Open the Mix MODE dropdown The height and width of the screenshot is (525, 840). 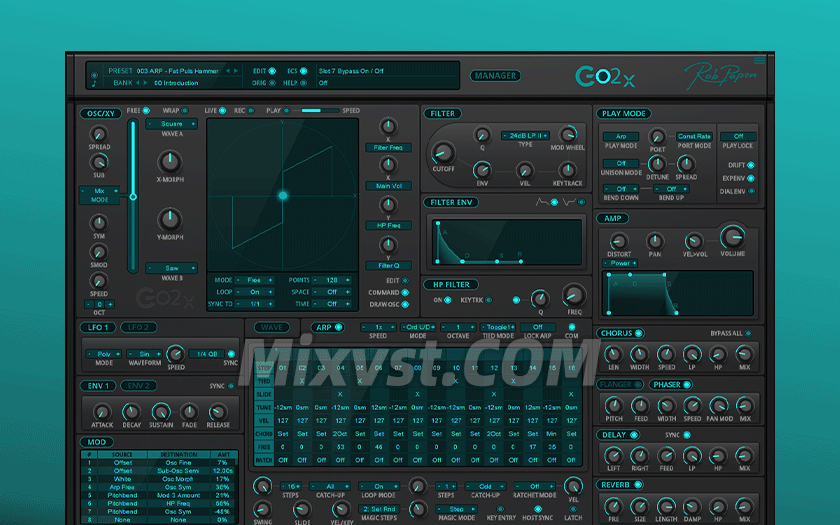point(100,195)
